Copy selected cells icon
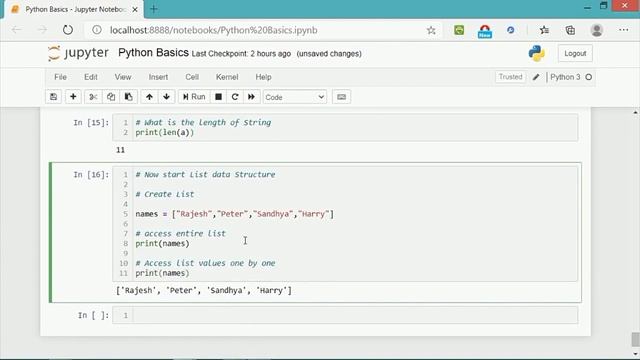Screen dimensions: 640x360 click(111, 97)
